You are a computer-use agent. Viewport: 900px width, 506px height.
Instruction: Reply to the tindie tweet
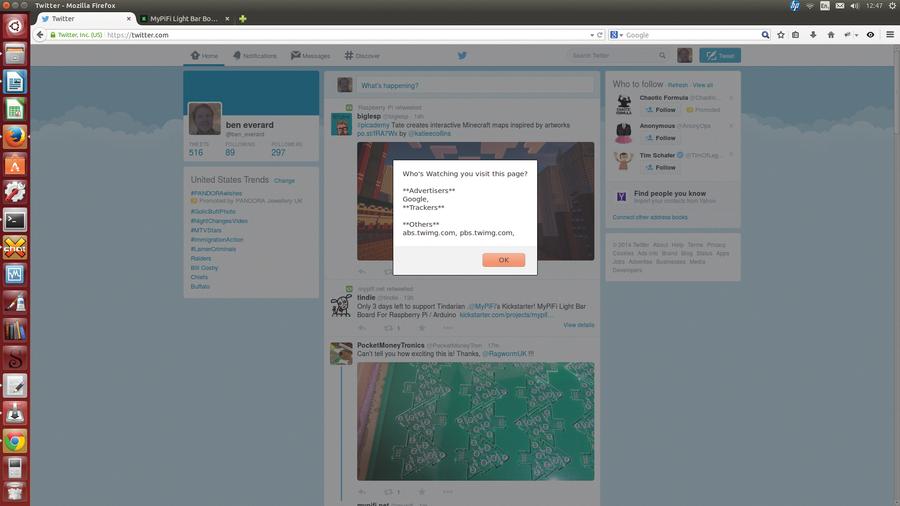[x=362, y=328]
